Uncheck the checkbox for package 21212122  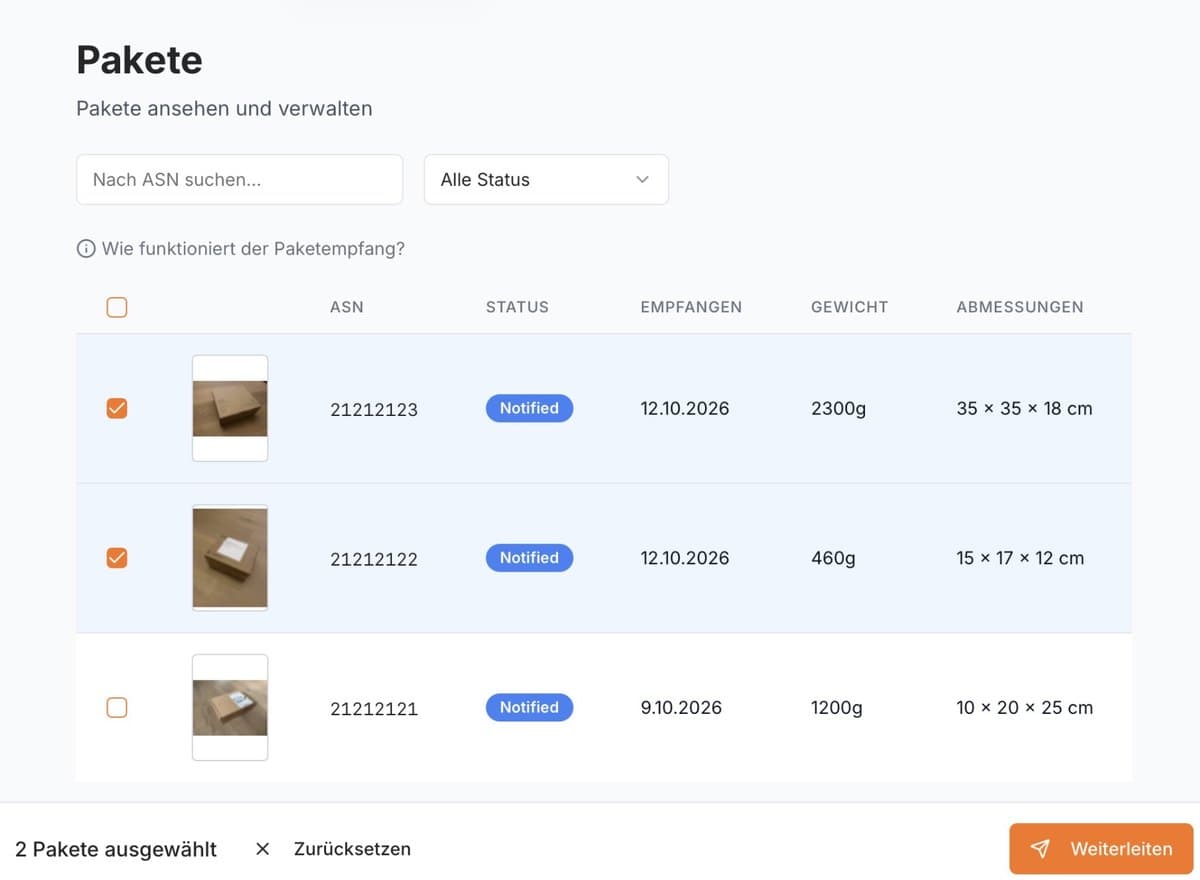point(117,558)
